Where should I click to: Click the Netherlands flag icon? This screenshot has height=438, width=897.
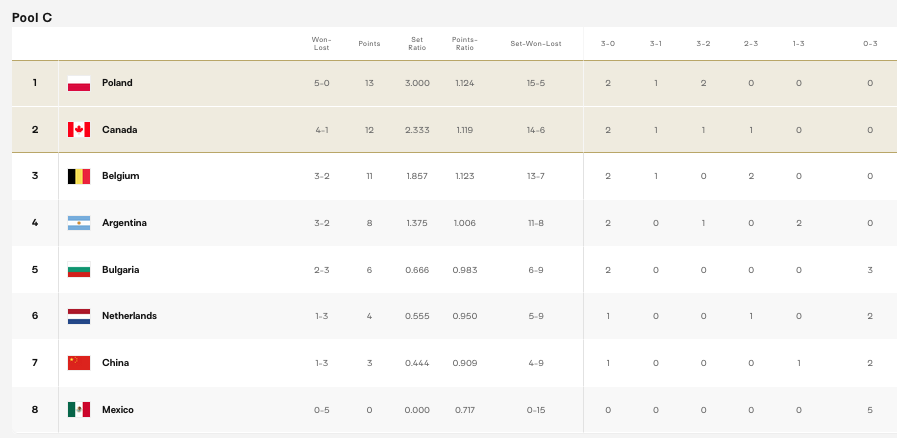click(x=79, y=316)
